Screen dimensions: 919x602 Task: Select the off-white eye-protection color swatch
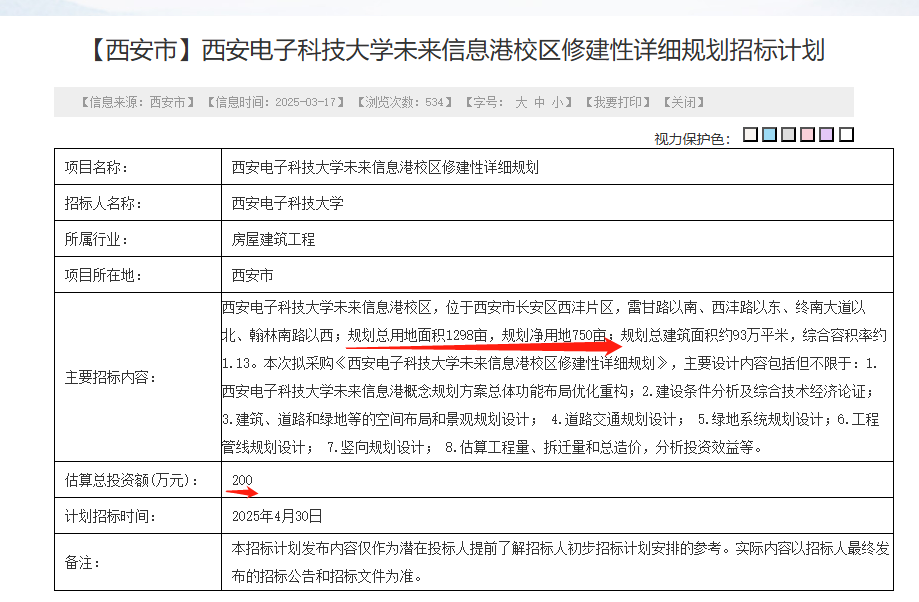pos(750,135)
